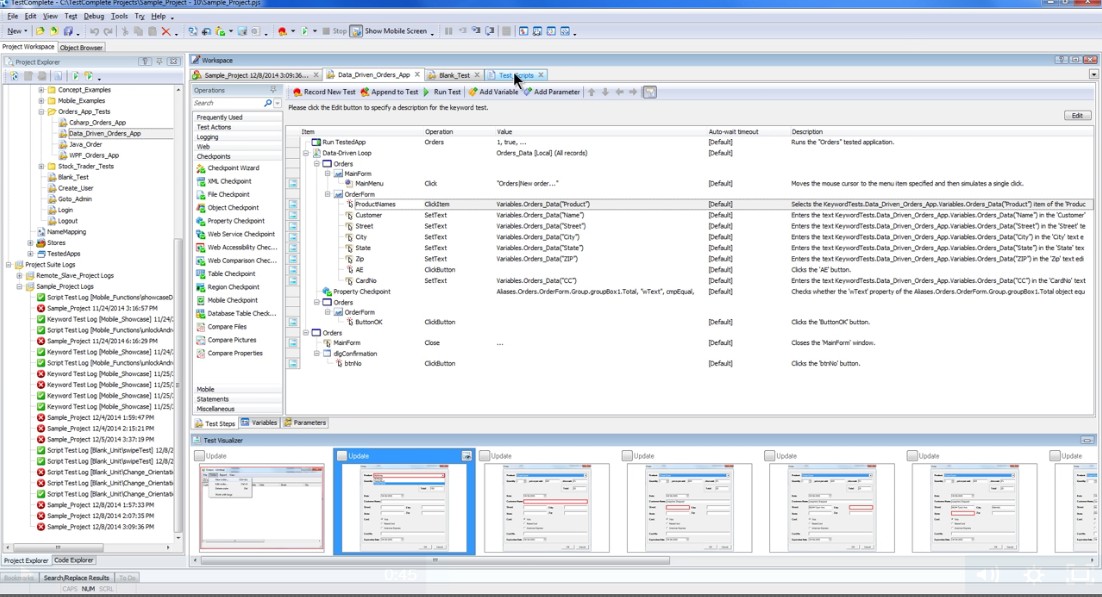Expand the Mobile_Examples folder
This screenshot has height=597, width=1102.
point(41,101)
